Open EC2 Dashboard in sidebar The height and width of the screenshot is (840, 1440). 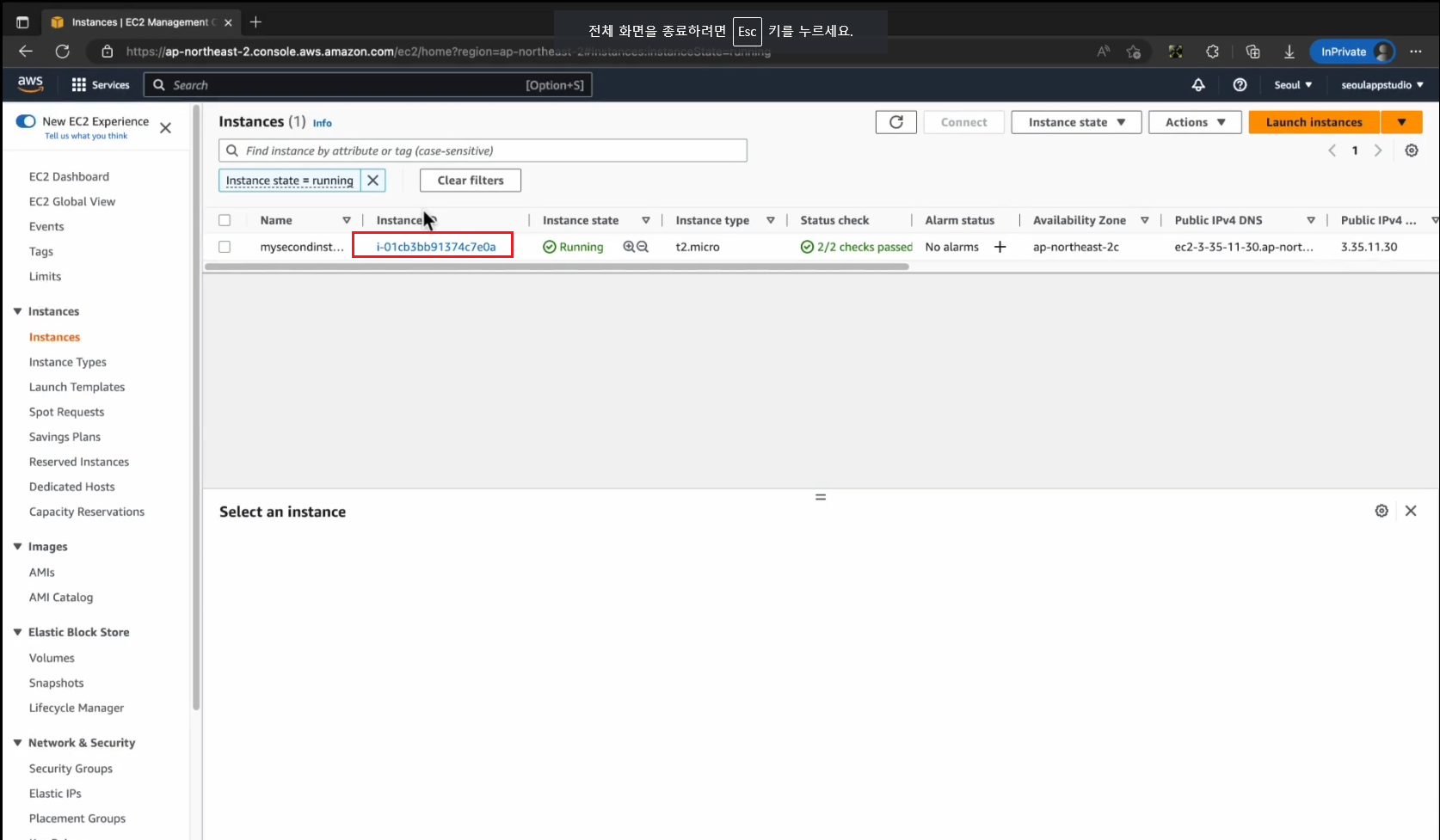(x=69, y=176)
